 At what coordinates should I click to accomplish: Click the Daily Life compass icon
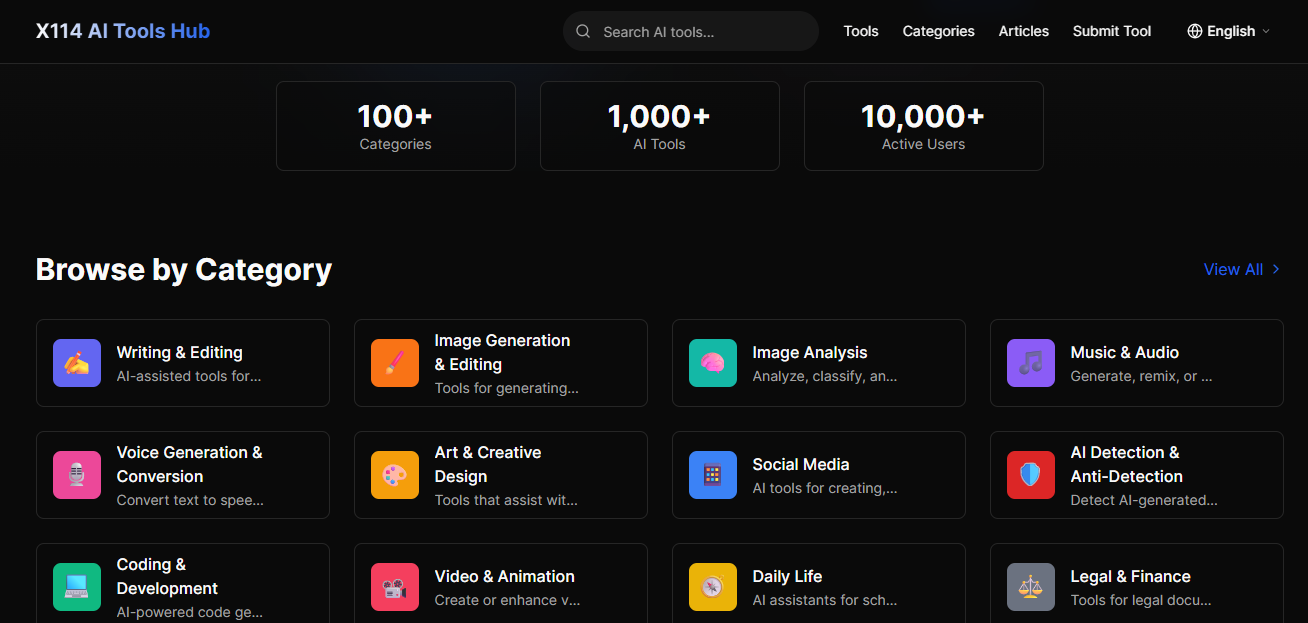tap(713, 587)
